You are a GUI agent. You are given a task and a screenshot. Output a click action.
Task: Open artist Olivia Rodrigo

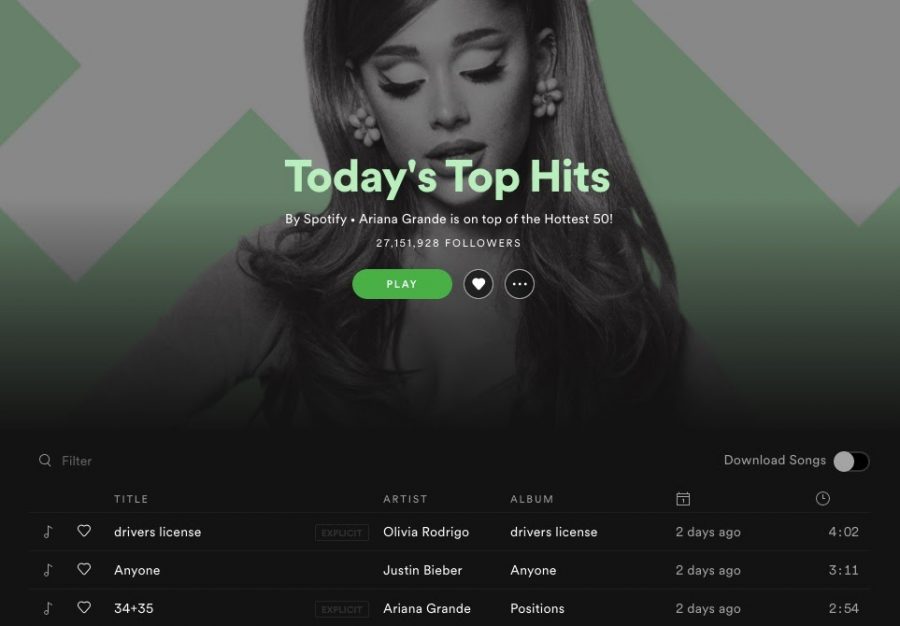[426, 532]
